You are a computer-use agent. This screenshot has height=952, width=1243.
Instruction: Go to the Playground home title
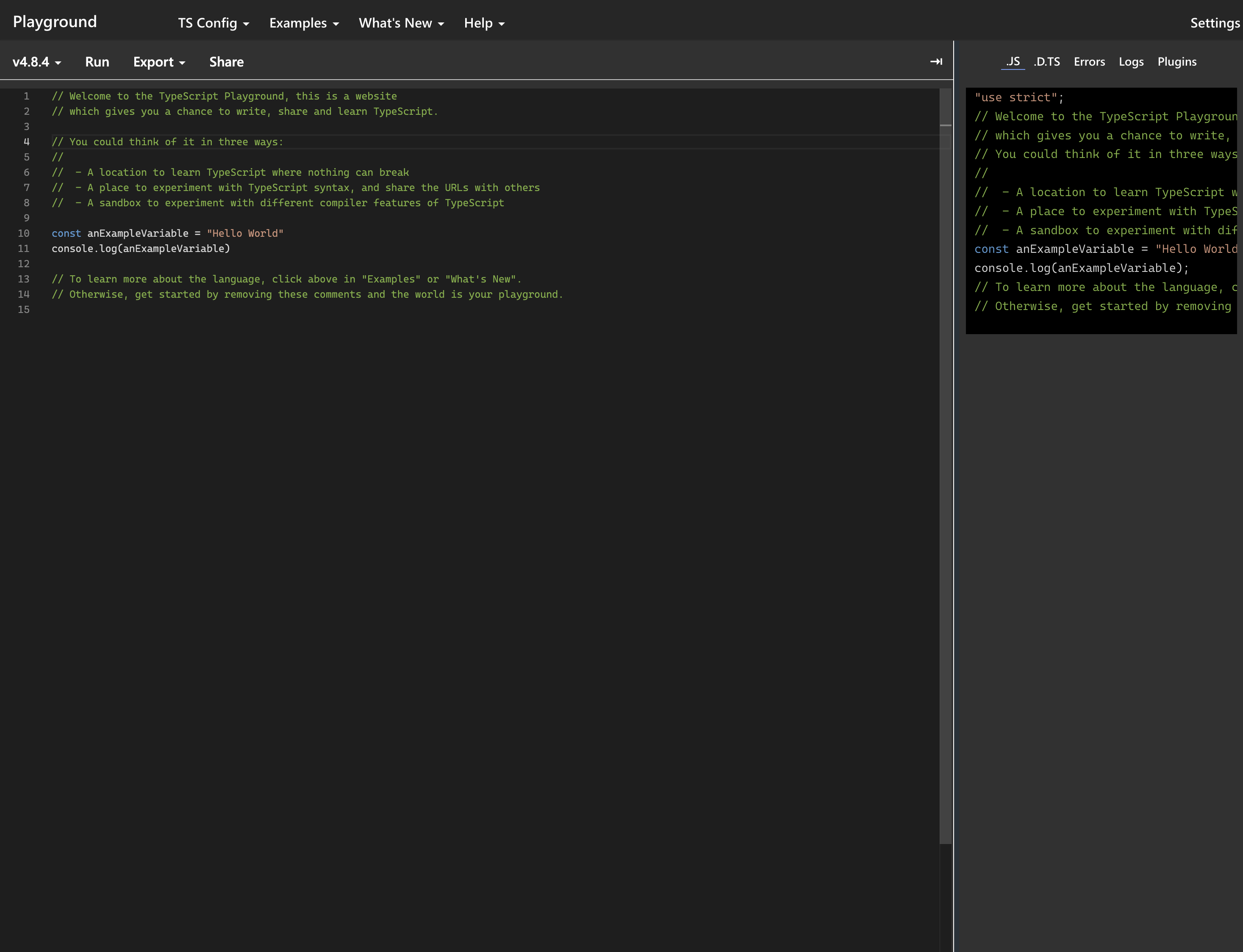click(x=55, y=22)
